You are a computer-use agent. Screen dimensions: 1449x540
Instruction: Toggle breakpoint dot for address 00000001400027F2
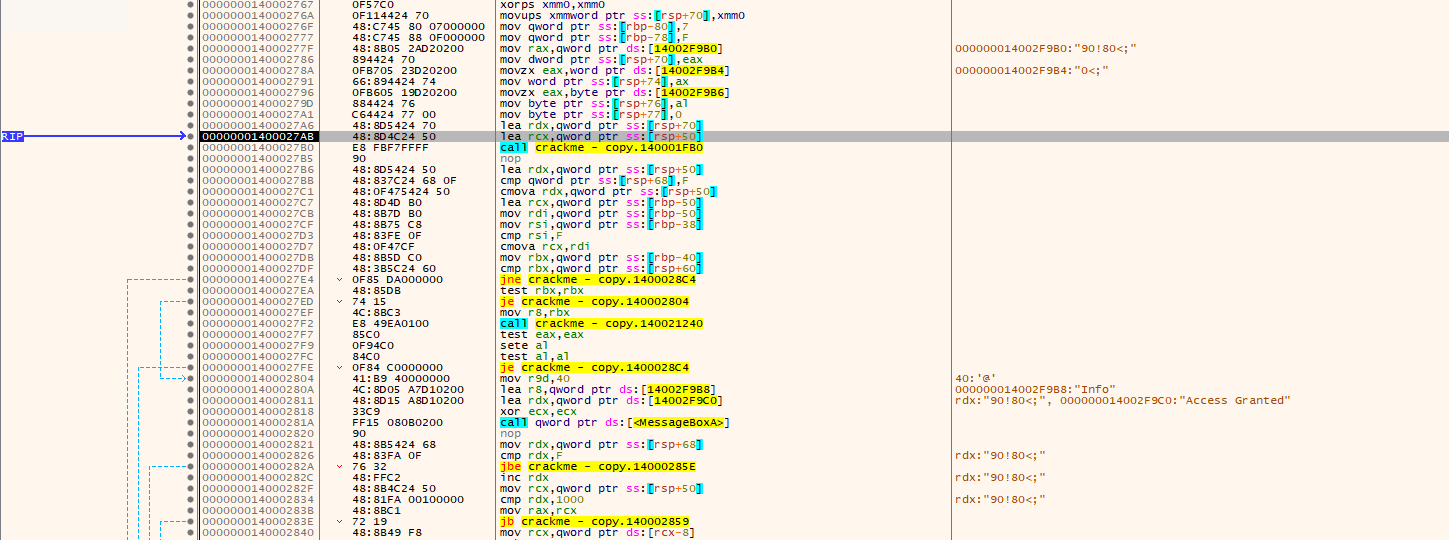coord(190,323)
